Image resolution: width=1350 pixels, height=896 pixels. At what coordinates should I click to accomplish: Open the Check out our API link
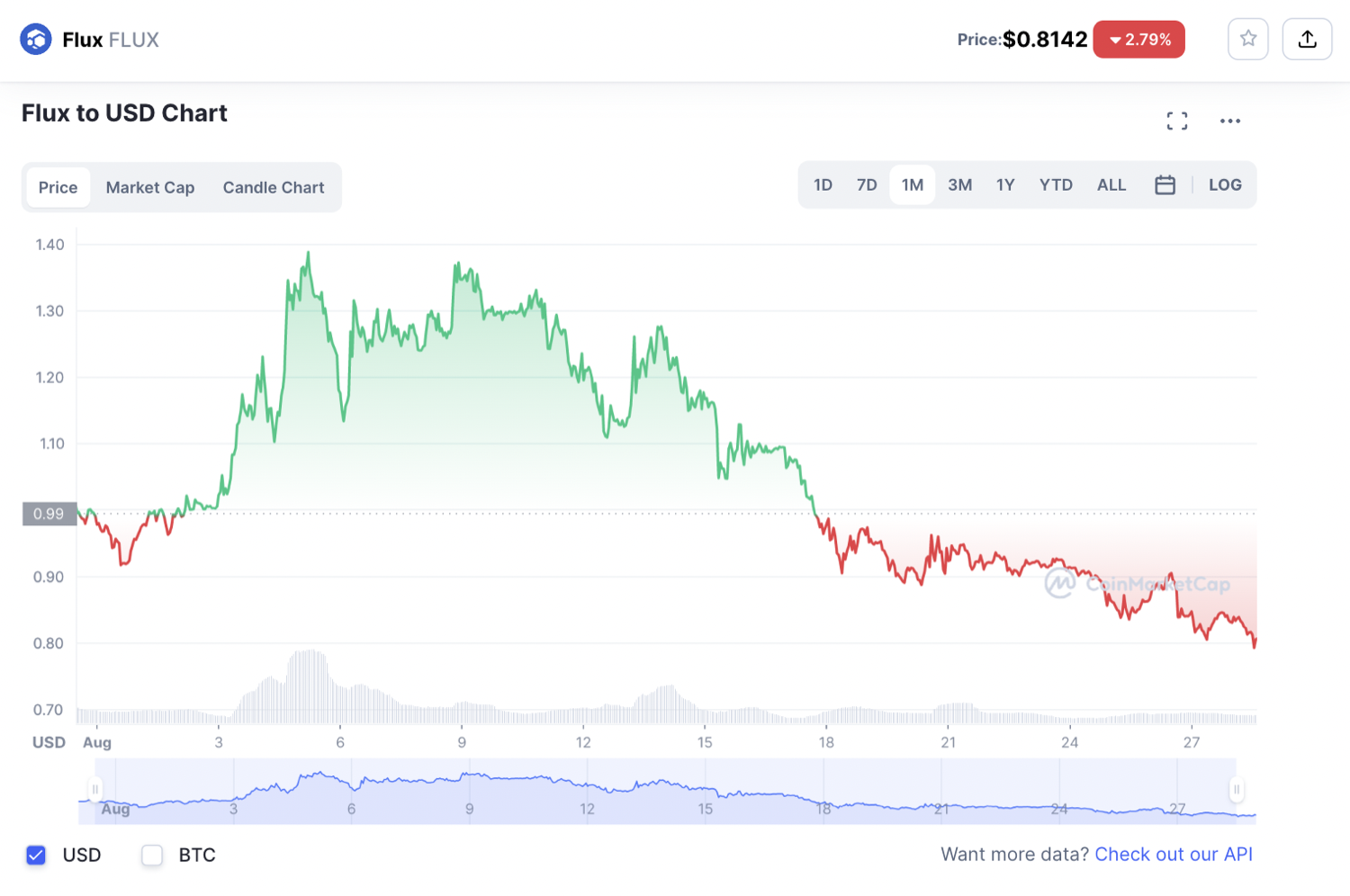1173,855
